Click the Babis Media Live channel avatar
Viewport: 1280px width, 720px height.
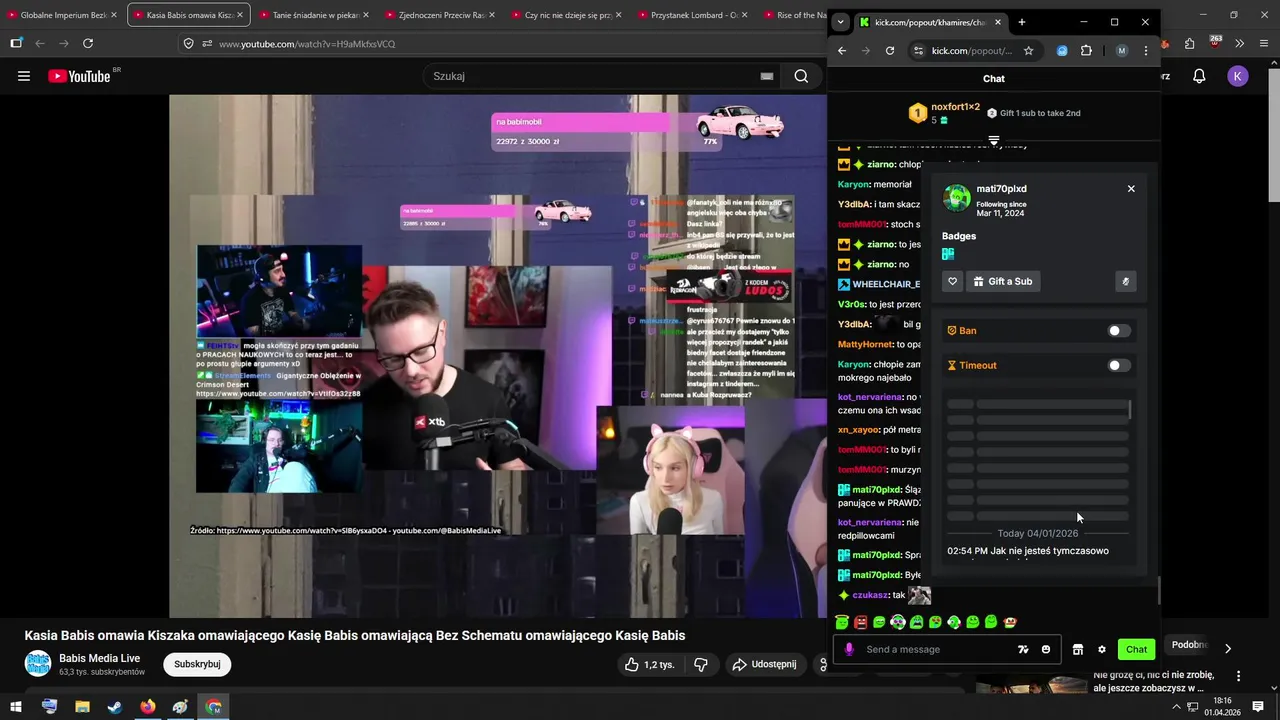[38, 664]
